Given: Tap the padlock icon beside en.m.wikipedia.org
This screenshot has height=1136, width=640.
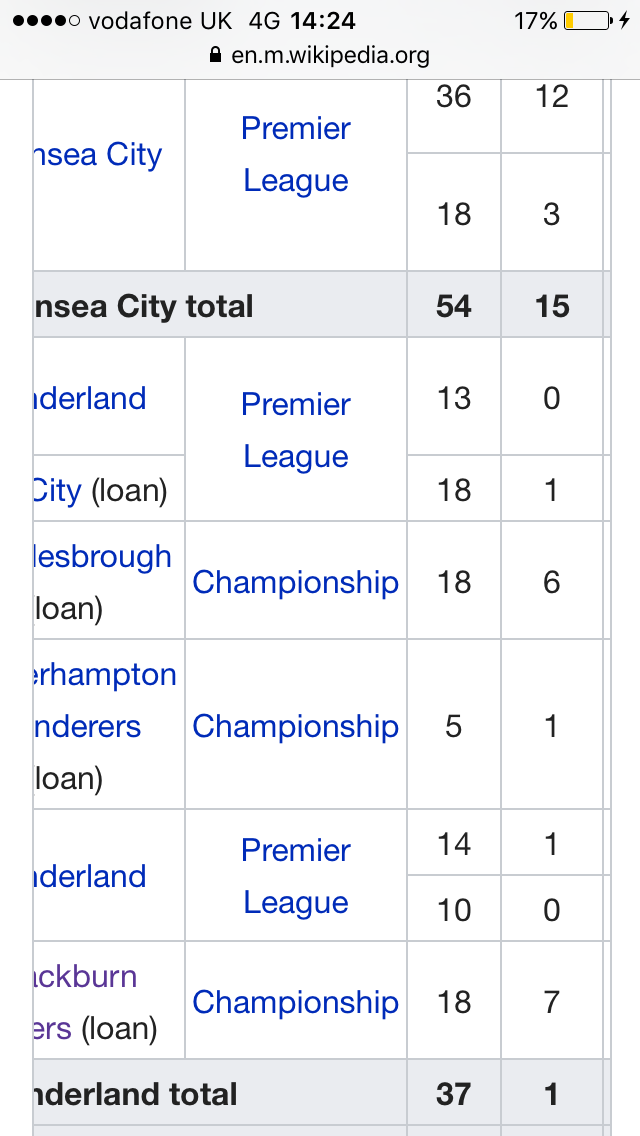Looking at the screenshot, I should click(x=215, y=55).
